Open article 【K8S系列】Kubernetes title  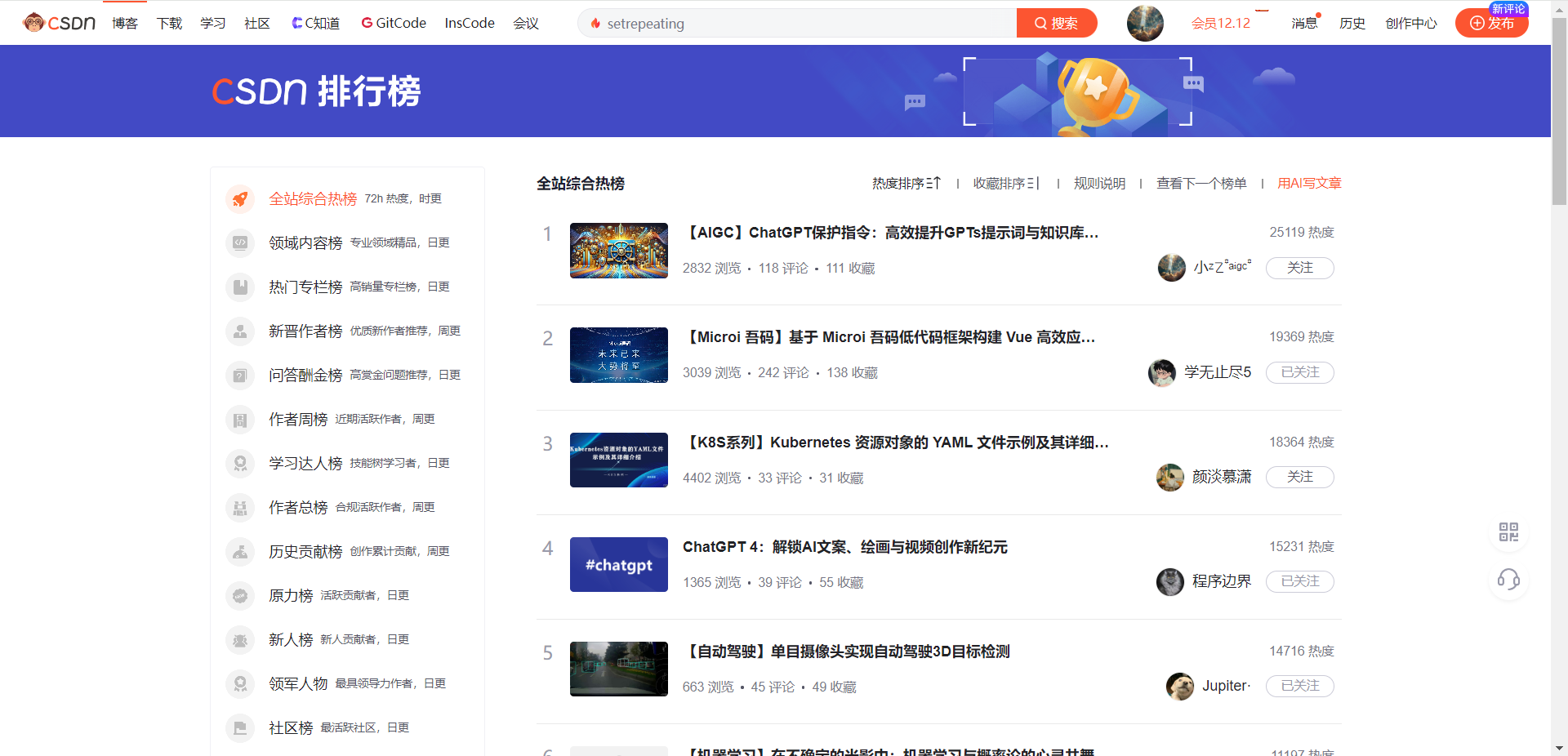pos(895,442)
